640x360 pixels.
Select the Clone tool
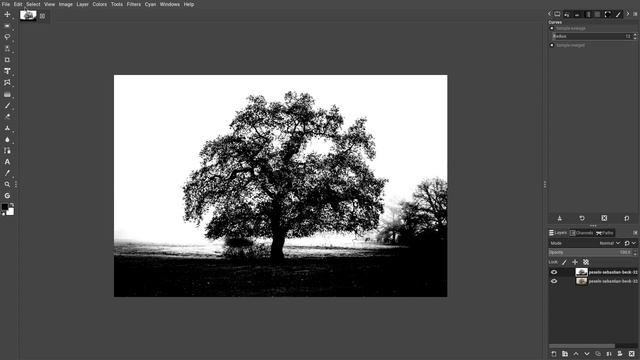7,128
